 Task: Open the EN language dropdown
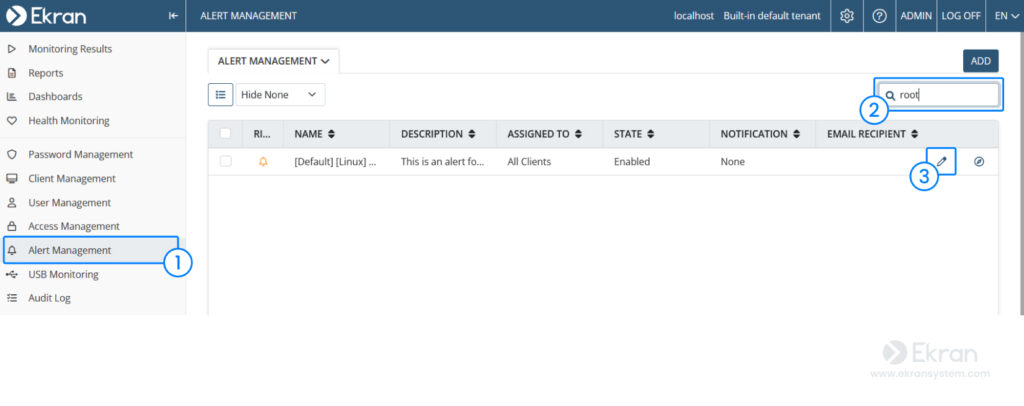[x=1006, y=16]
